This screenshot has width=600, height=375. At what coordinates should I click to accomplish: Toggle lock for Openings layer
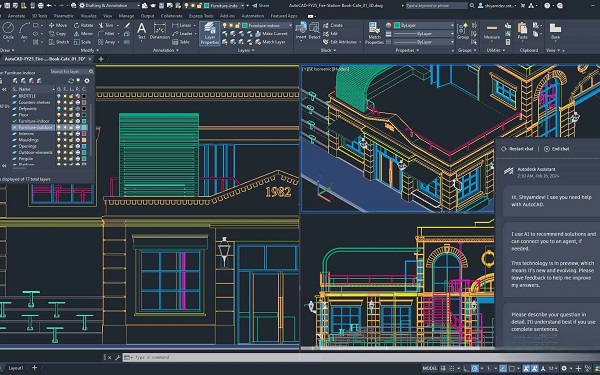tap(71, 146)
